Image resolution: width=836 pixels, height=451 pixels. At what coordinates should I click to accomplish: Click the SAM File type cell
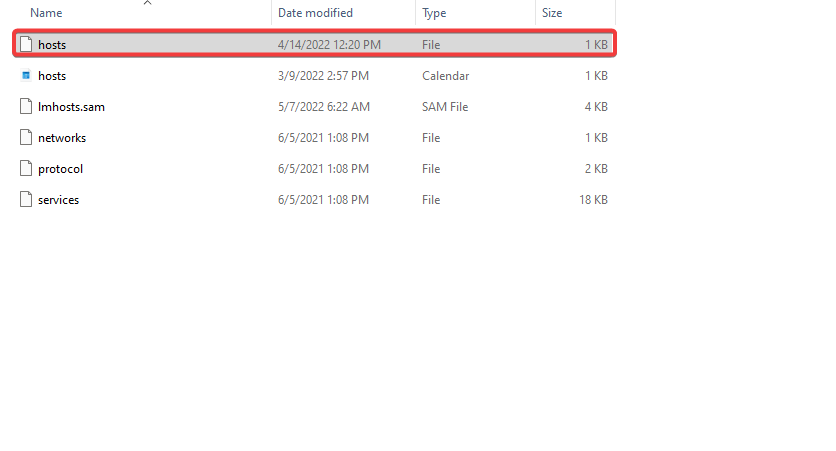coord(445,107)
